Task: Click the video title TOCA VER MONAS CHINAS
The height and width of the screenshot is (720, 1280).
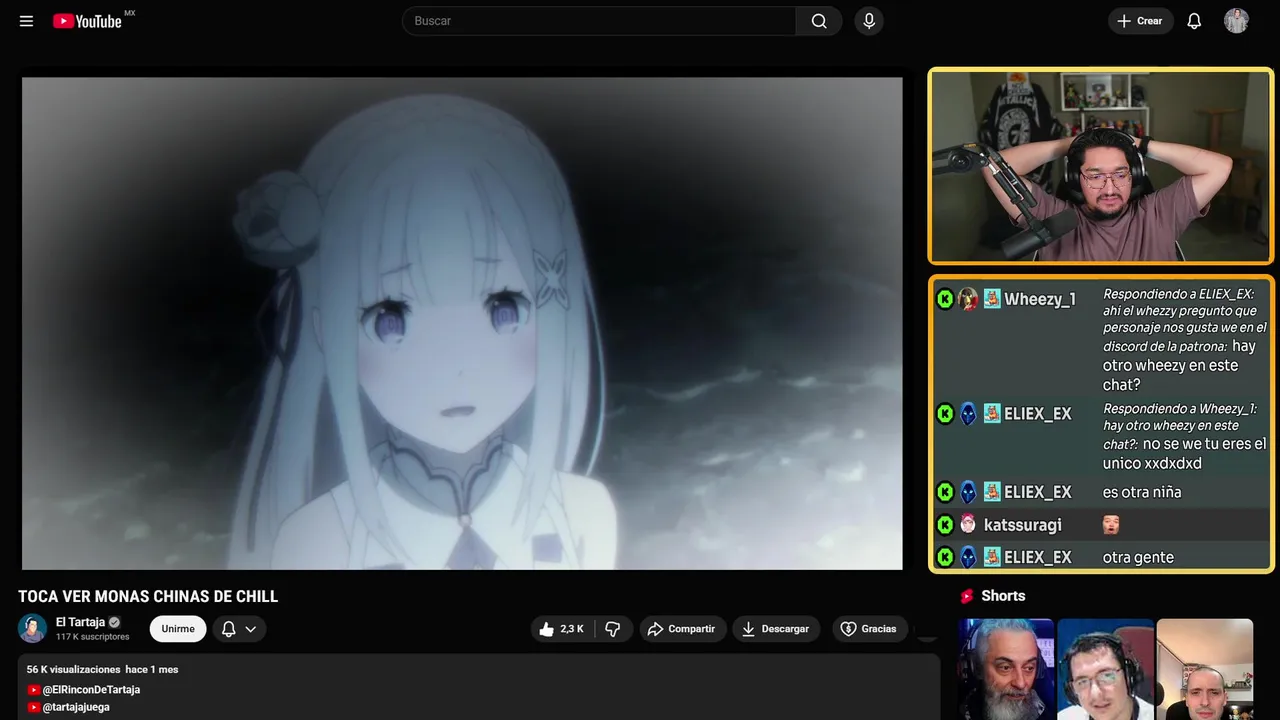Action: click(148, 596)
